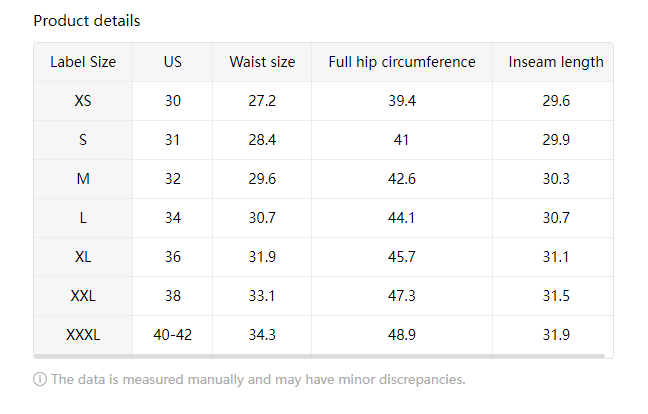The height and width of the screenshot is (414, 648).
Task: Select the XXL label size row
Action: [x=83, y=296]
